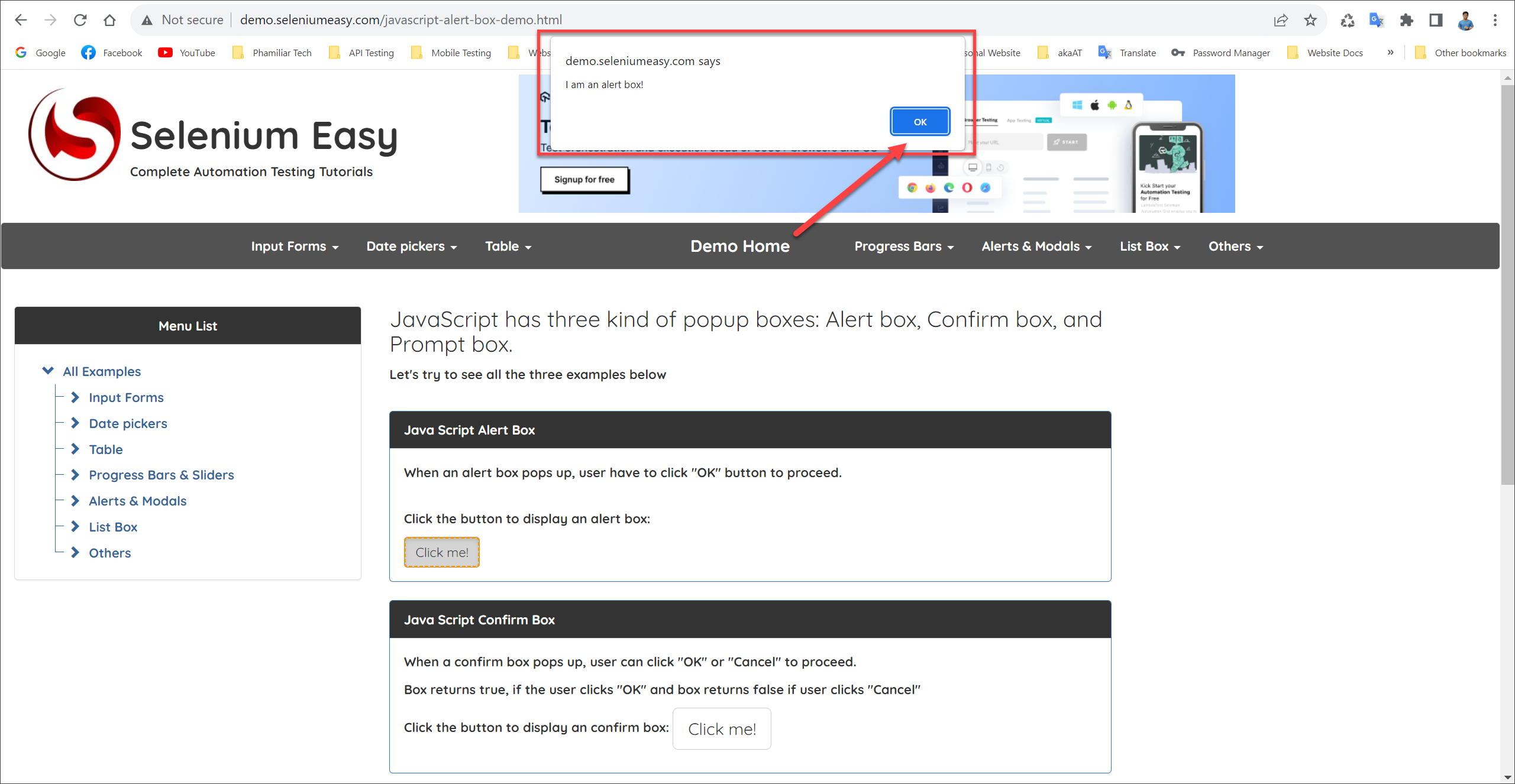Image resolution: width=1515 pixels, height=784 pixels.
Task: Open Input Forms navbar dropdown
Action: [x=295, y=247]
